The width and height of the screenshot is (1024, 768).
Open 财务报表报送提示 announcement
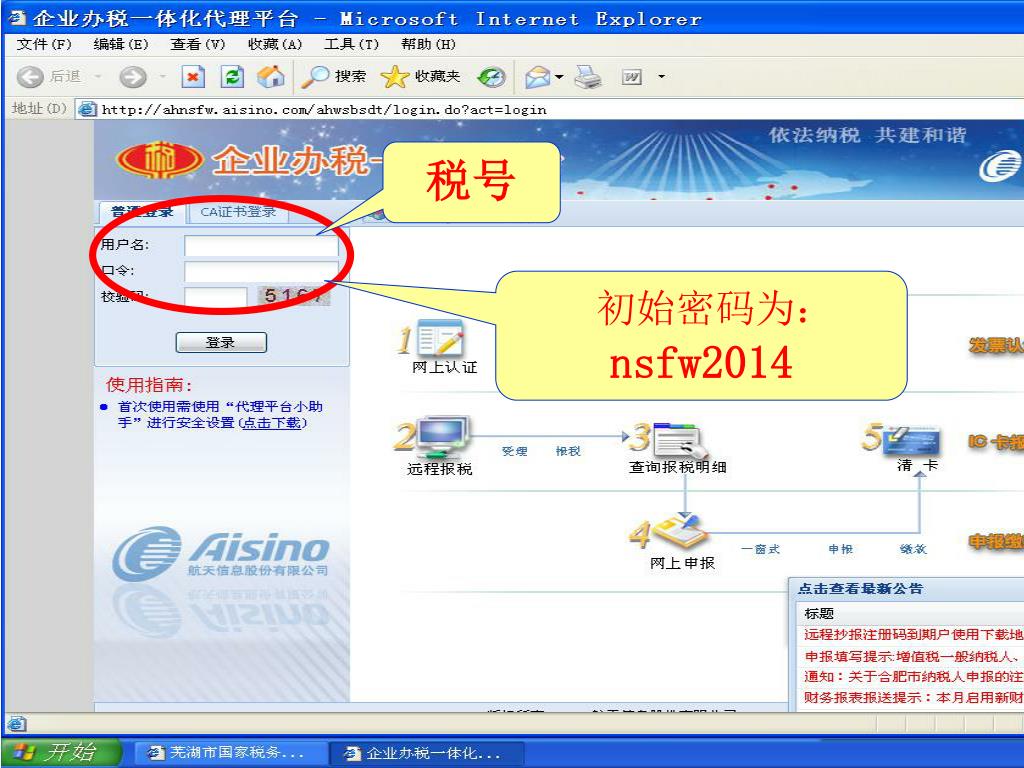click(913, 697)
